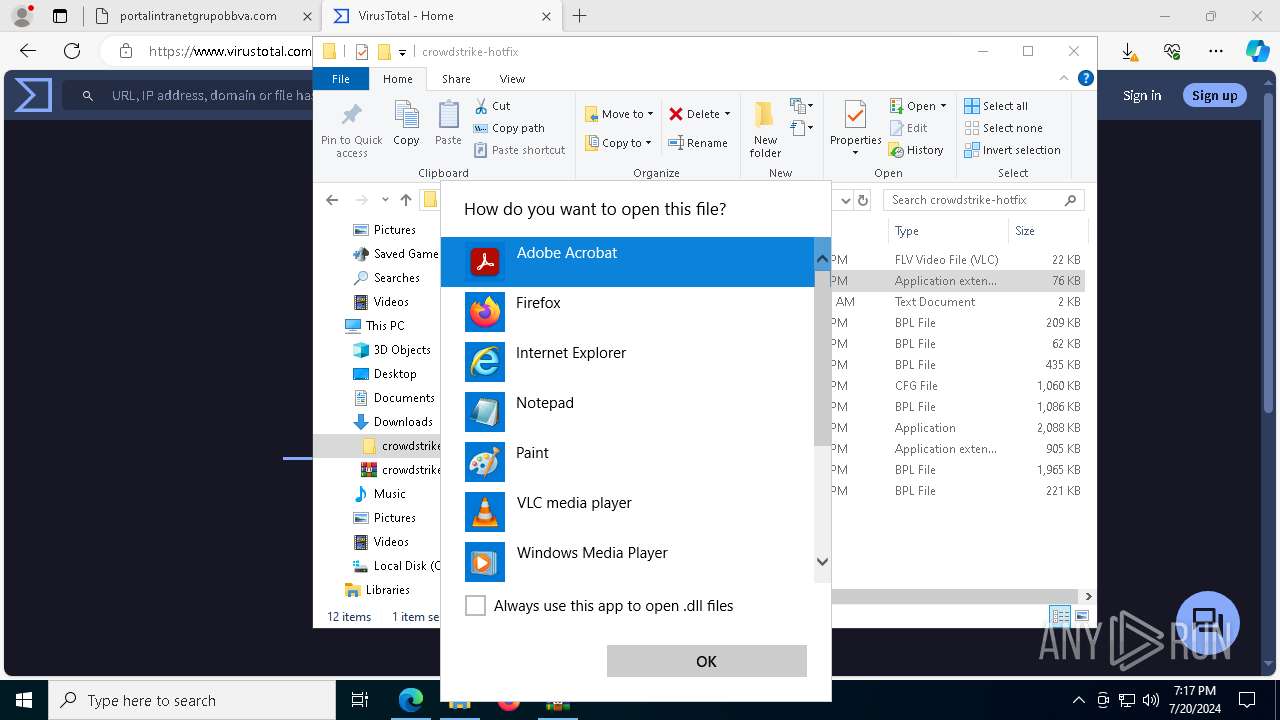
Task: Open 3D Objects in the navigation tree
Action: click(x=392, y=350)
